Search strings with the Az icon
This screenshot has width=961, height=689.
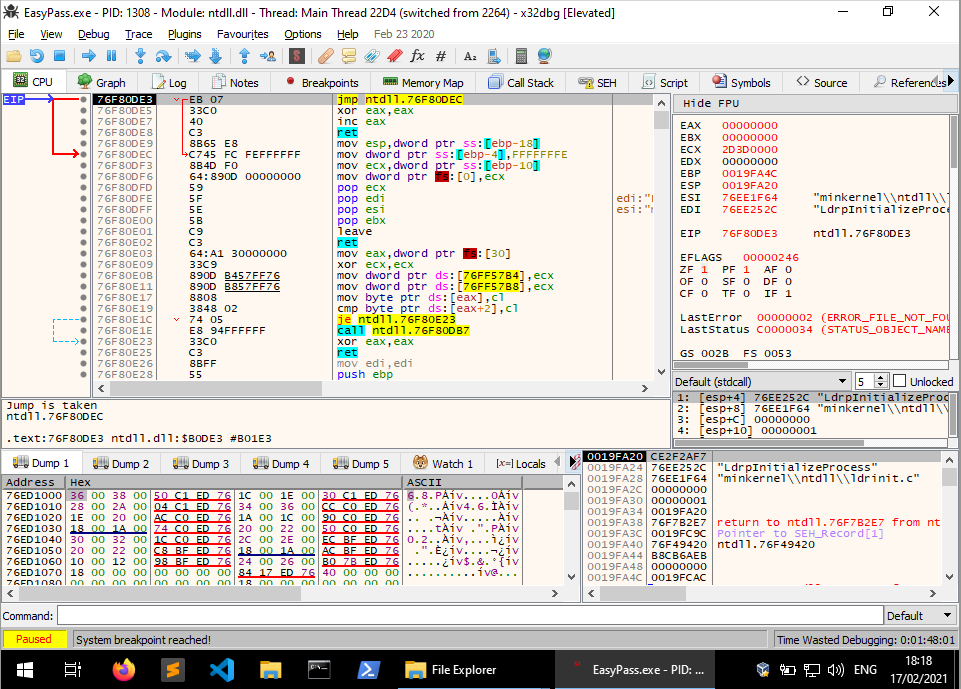click(470, 56)
